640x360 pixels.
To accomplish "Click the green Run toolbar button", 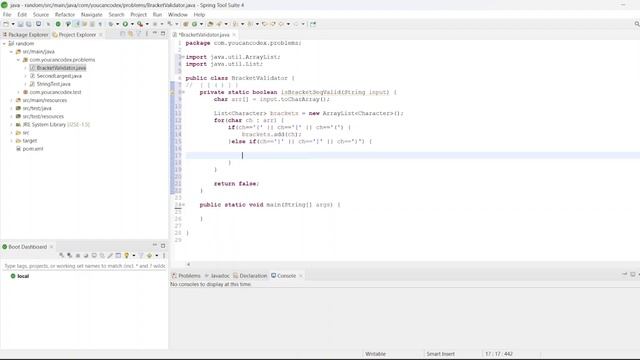I will click(125, 24).
